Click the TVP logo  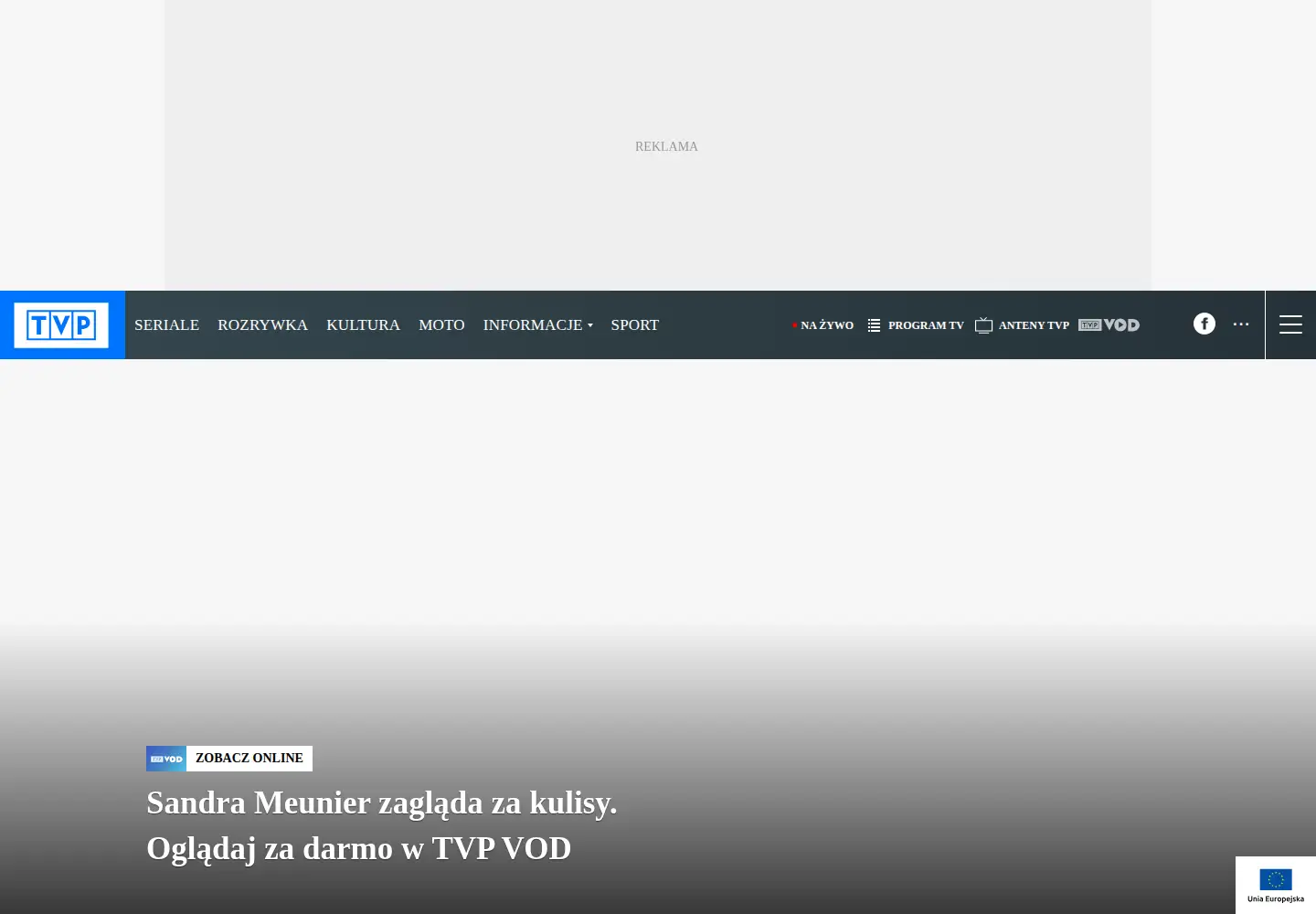point(61,325)
